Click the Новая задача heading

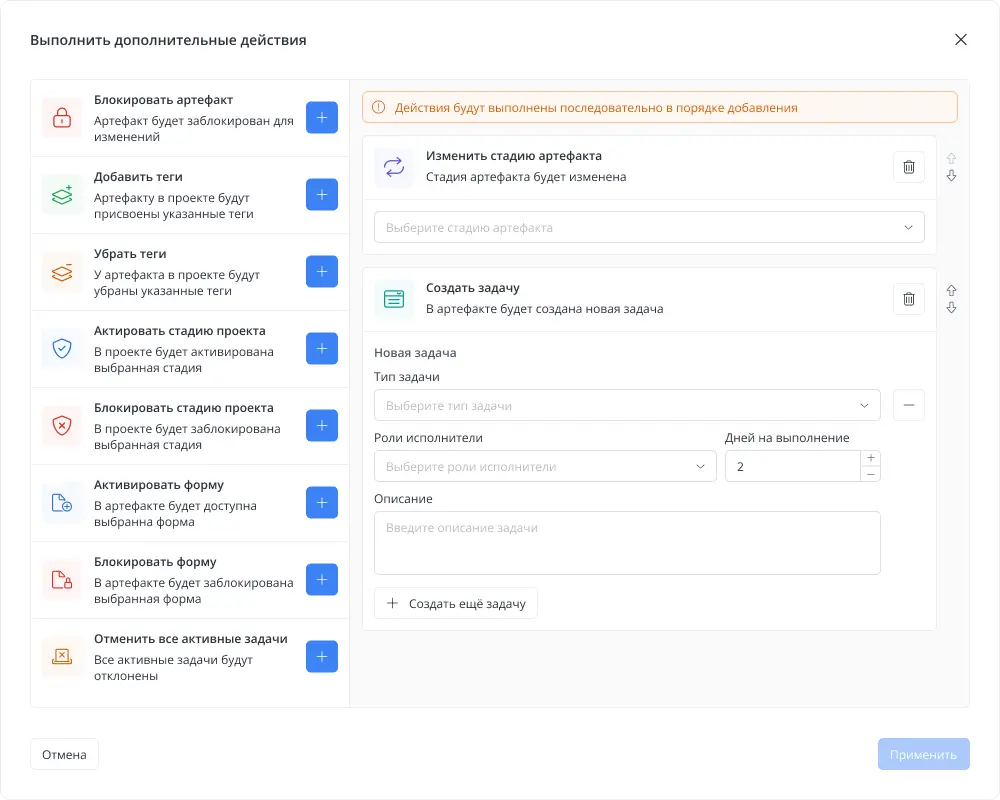point(415,353)
